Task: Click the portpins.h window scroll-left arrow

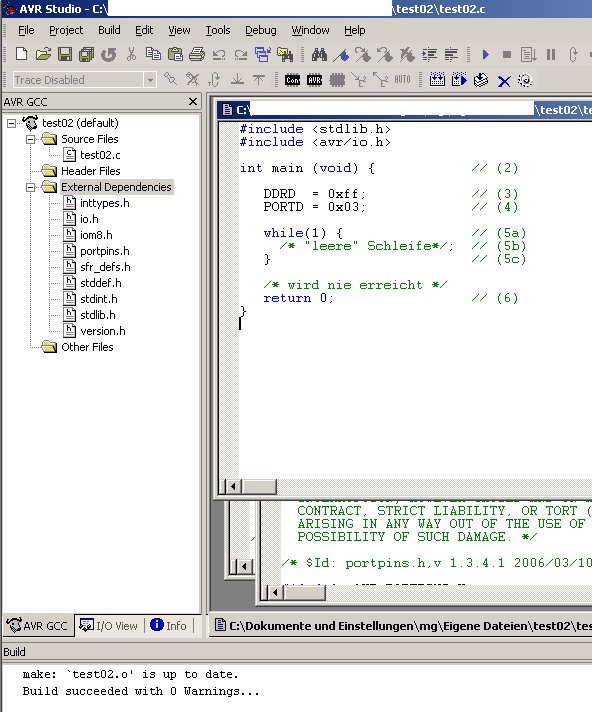Action: coord(275,593)
